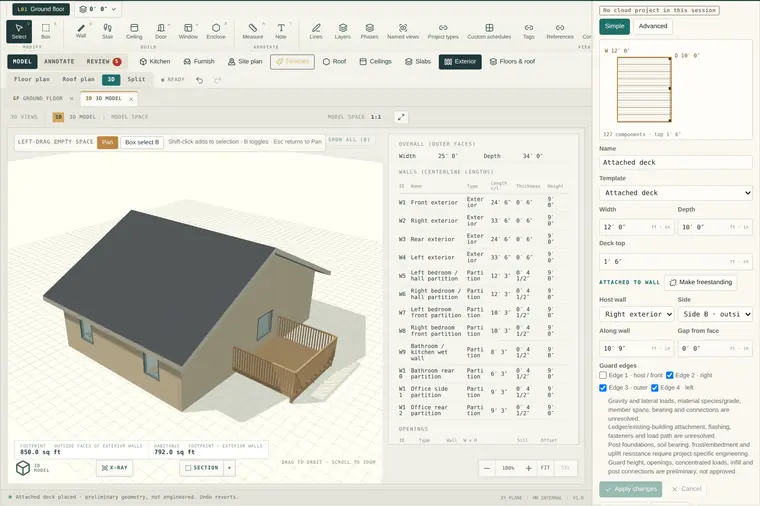Undo the last action
The width and height of the screenshot is (760, 506).
pos(200,80)
